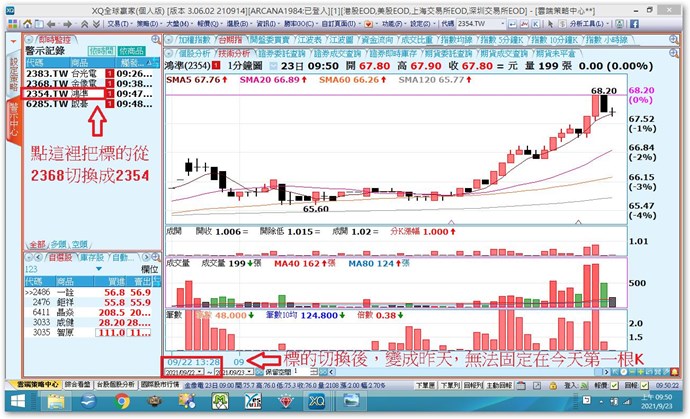Switch to 加權指數 tab
Image resolution: width=690 pixels, height=419 pixels.
click(195, 40)
